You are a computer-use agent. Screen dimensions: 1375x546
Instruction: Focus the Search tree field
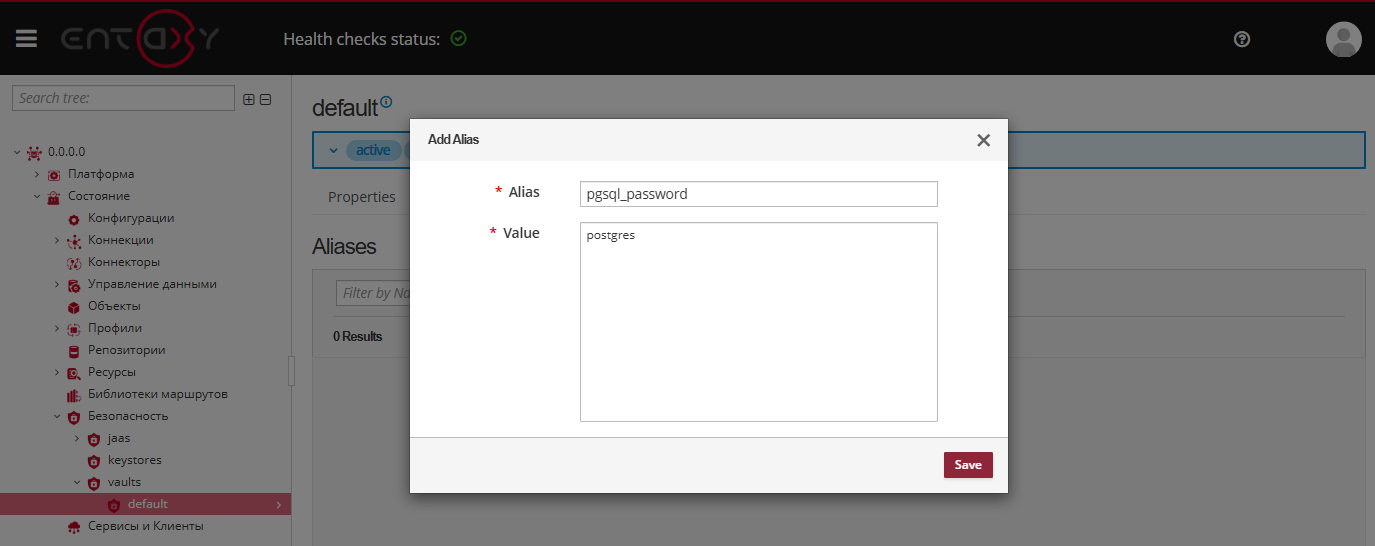123,98
